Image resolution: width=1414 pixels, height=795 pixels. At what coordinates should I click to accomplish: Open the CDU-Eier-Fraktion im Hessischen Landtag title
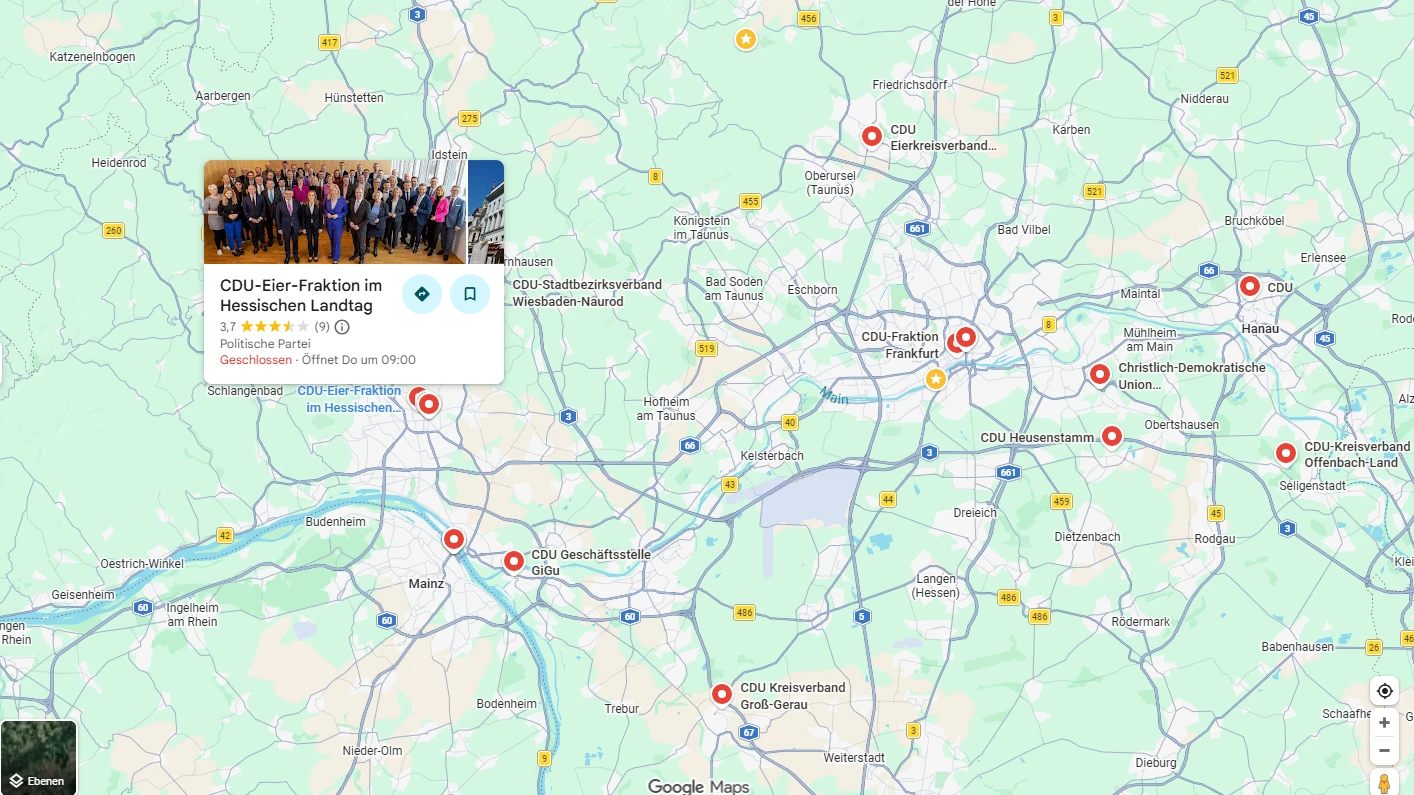pyautogui.click(x=301, y=295)
